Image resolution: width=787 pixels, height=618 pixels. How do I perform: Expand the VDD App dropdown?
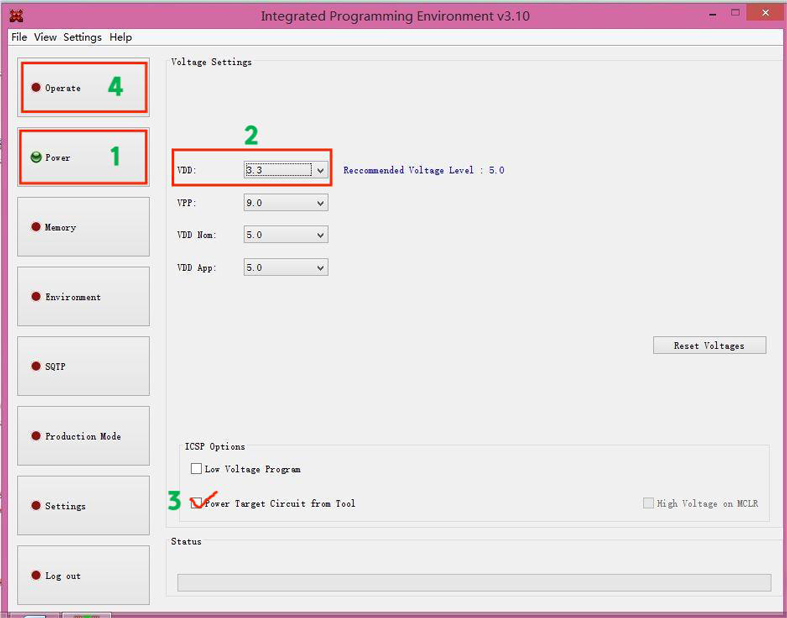(x=320, y=268)
